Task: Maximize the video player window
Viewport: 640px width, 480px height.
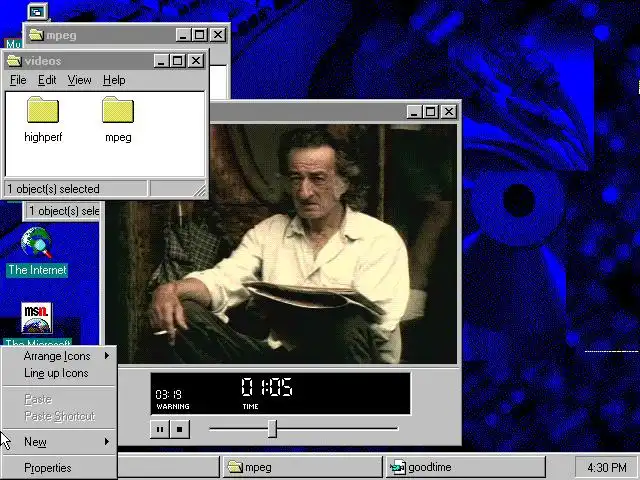Action: (x=431, y=112)
